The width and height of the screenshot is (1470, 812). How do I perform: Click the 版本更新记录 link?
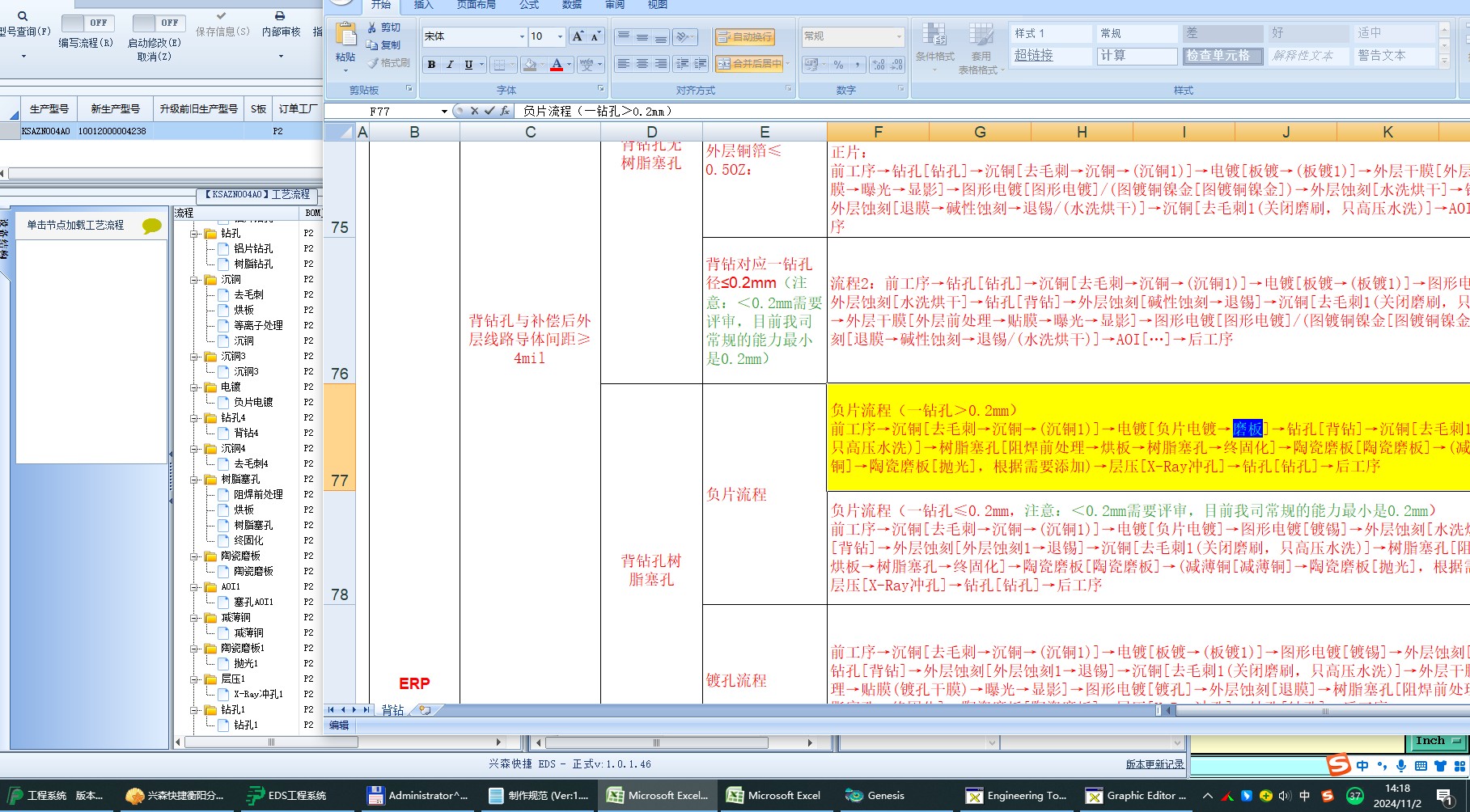point(1154,764)
